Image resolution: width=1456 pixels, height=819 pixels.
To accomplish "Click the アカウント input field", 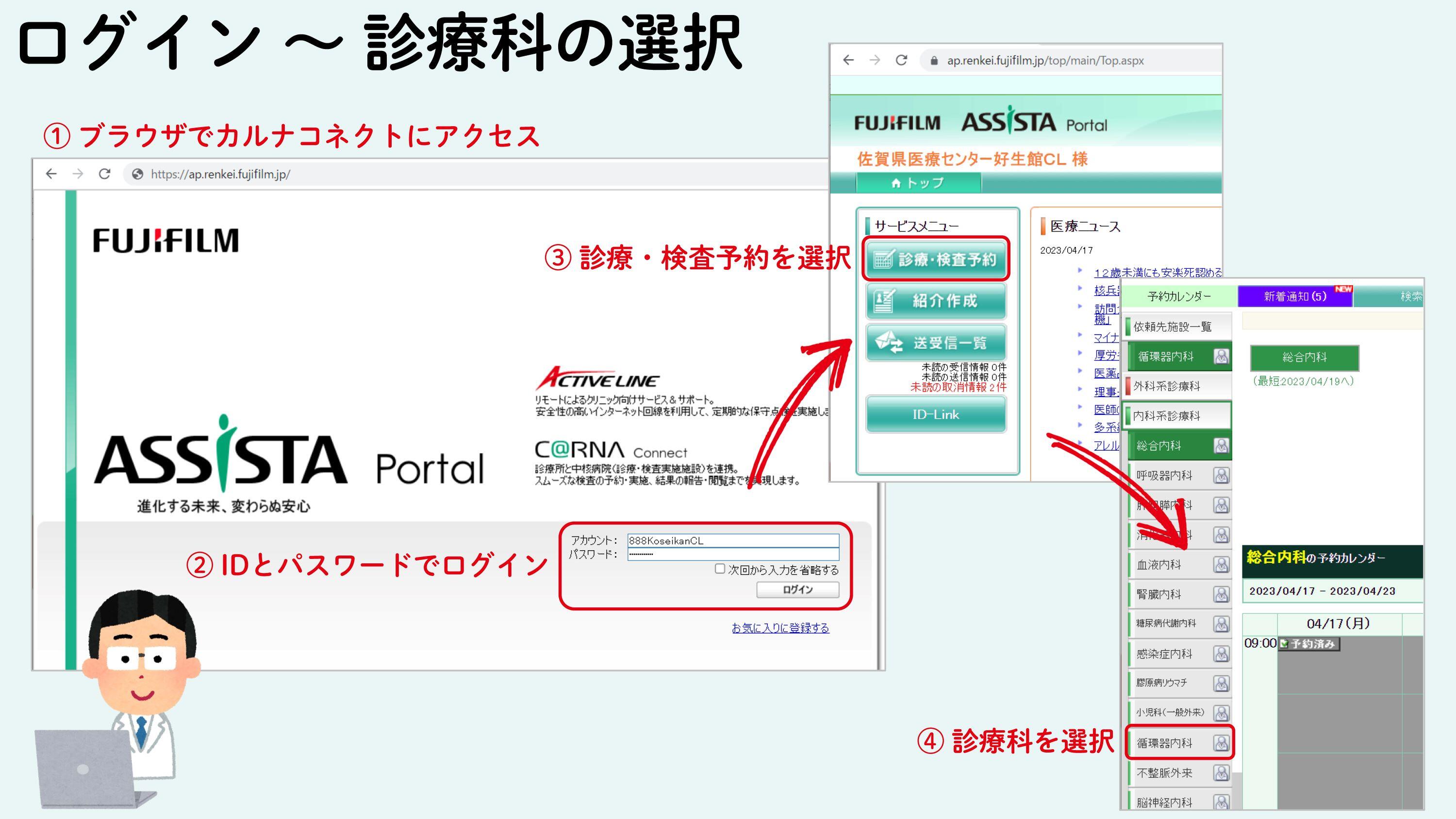I will pyautogui.click(x=733, y=541).
